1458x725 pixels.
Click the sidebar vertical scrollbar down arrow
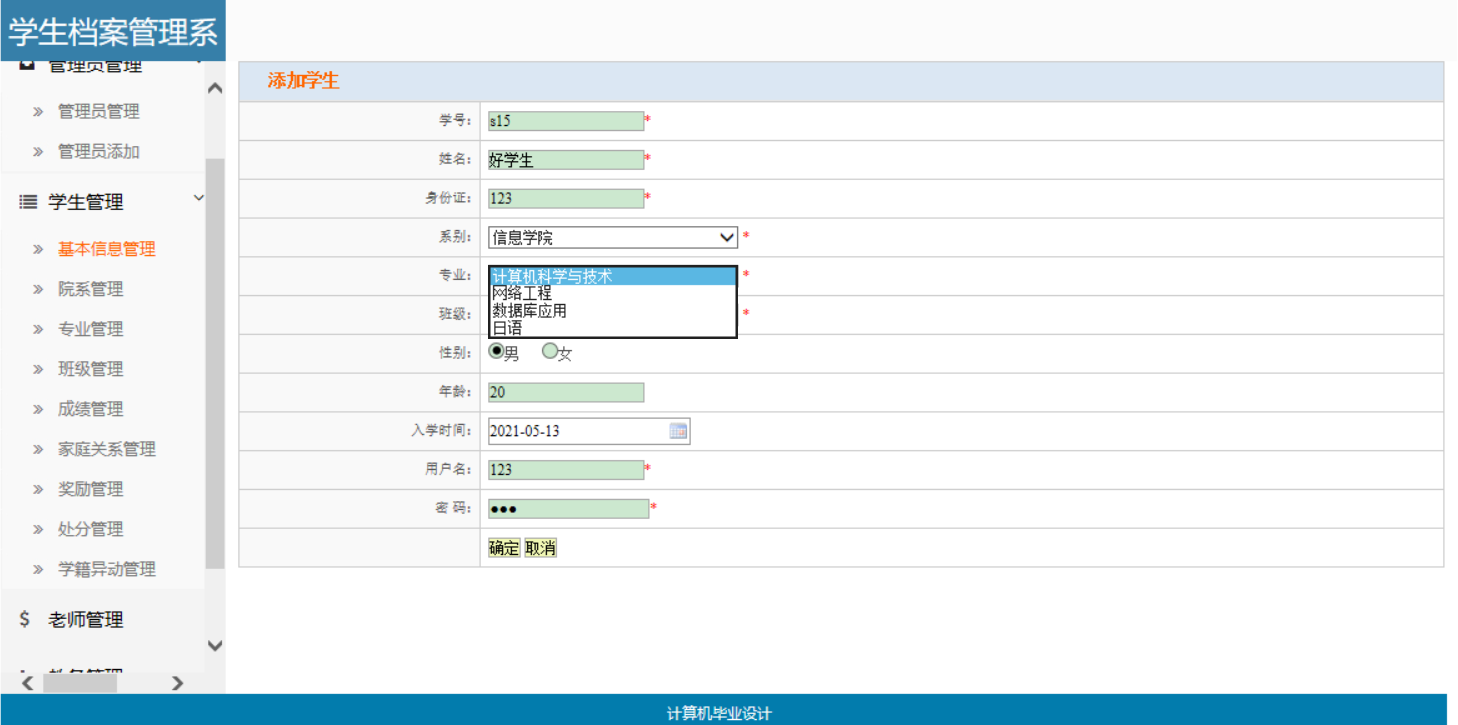215,646
